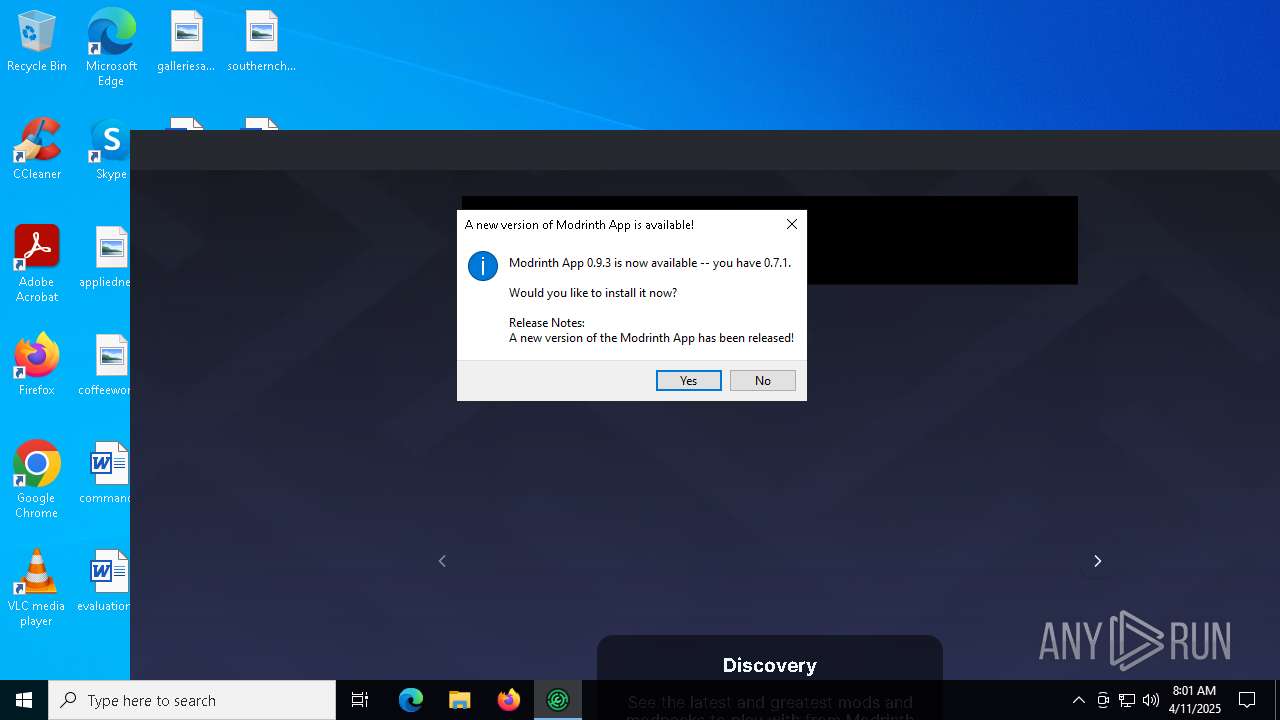Open Edge from the taskbar

click(x=411, y=700)
